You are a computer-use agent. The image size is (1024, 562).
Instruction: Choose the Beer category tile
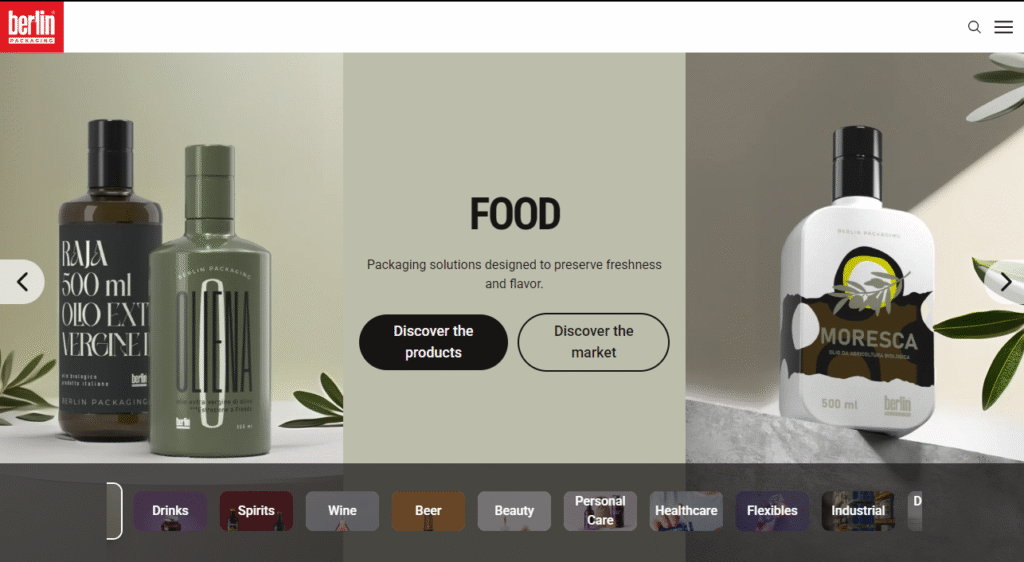coord(428,510)
